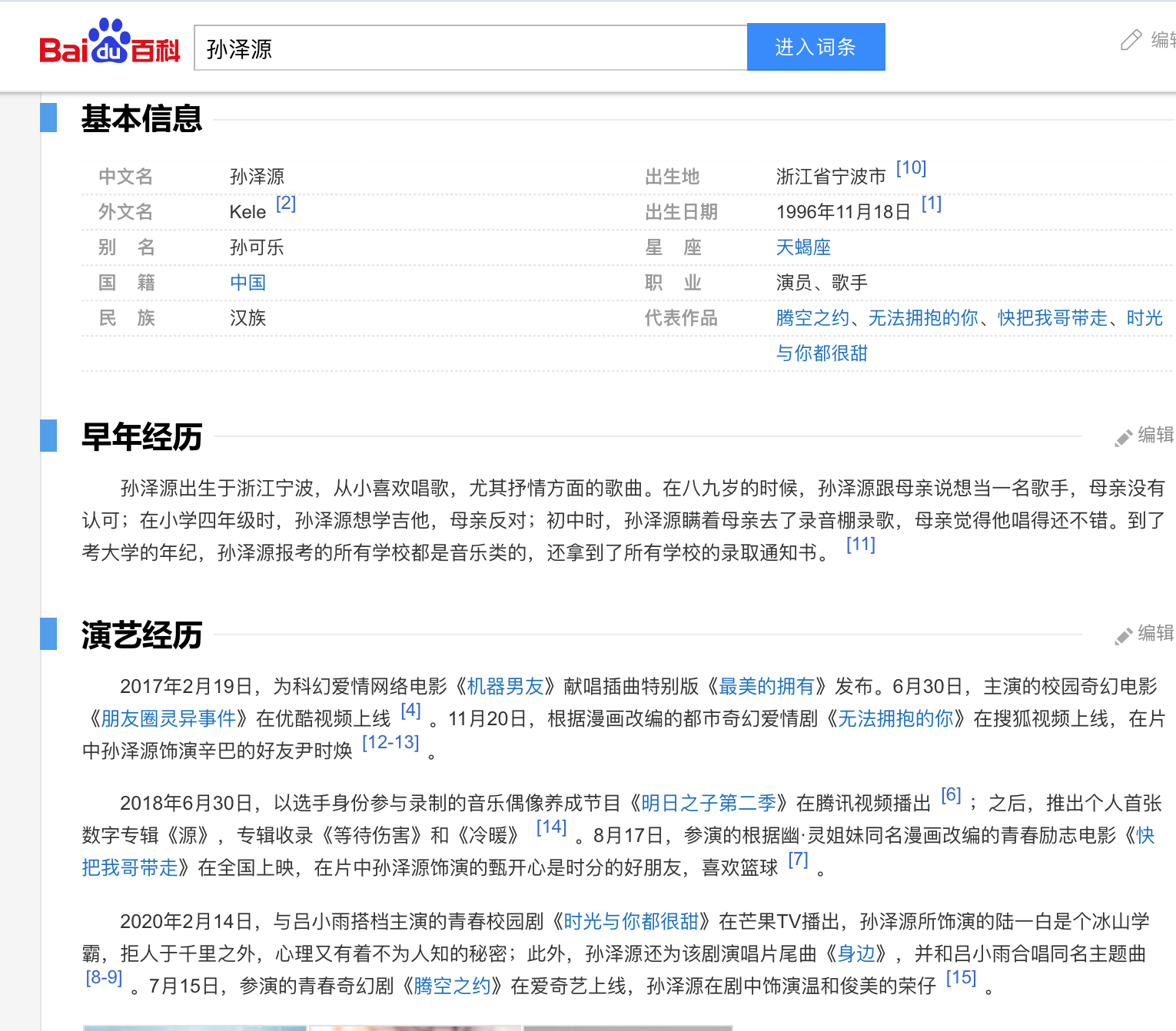This screenshot has height=1031, width=1176.
Task: Click the 早年经历 section heading
Action: tap(142, 436)
